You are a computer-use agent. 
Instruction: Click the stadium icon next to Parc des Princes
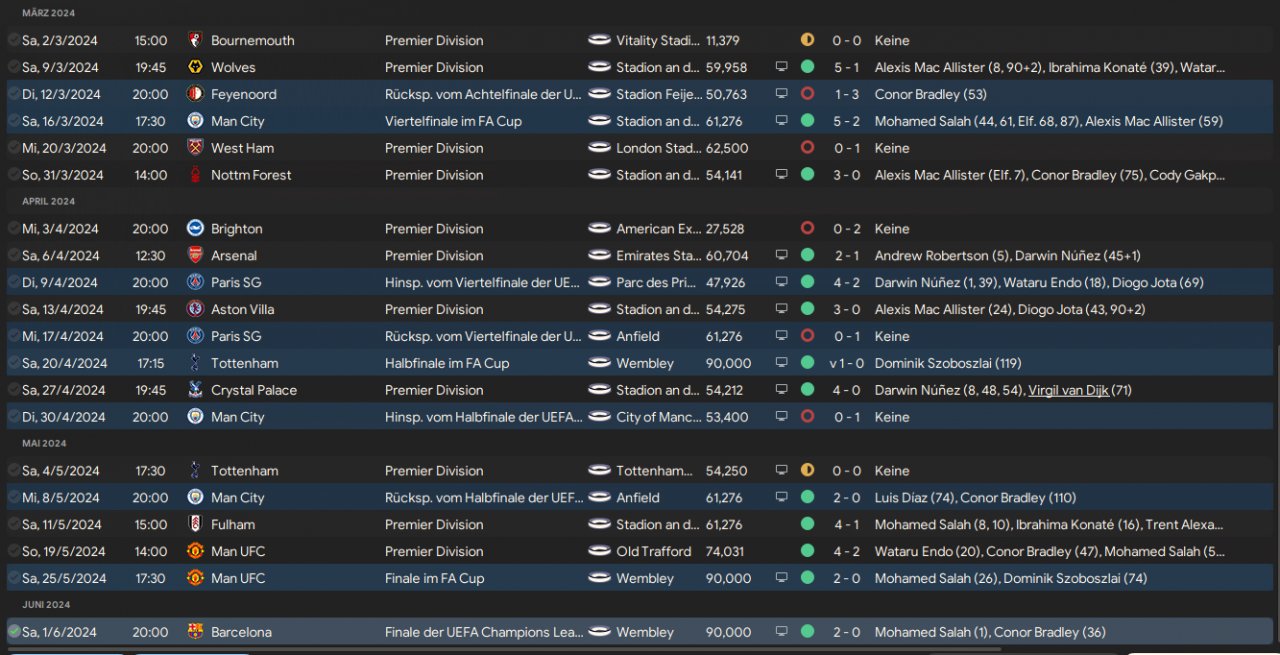[599, 282]
